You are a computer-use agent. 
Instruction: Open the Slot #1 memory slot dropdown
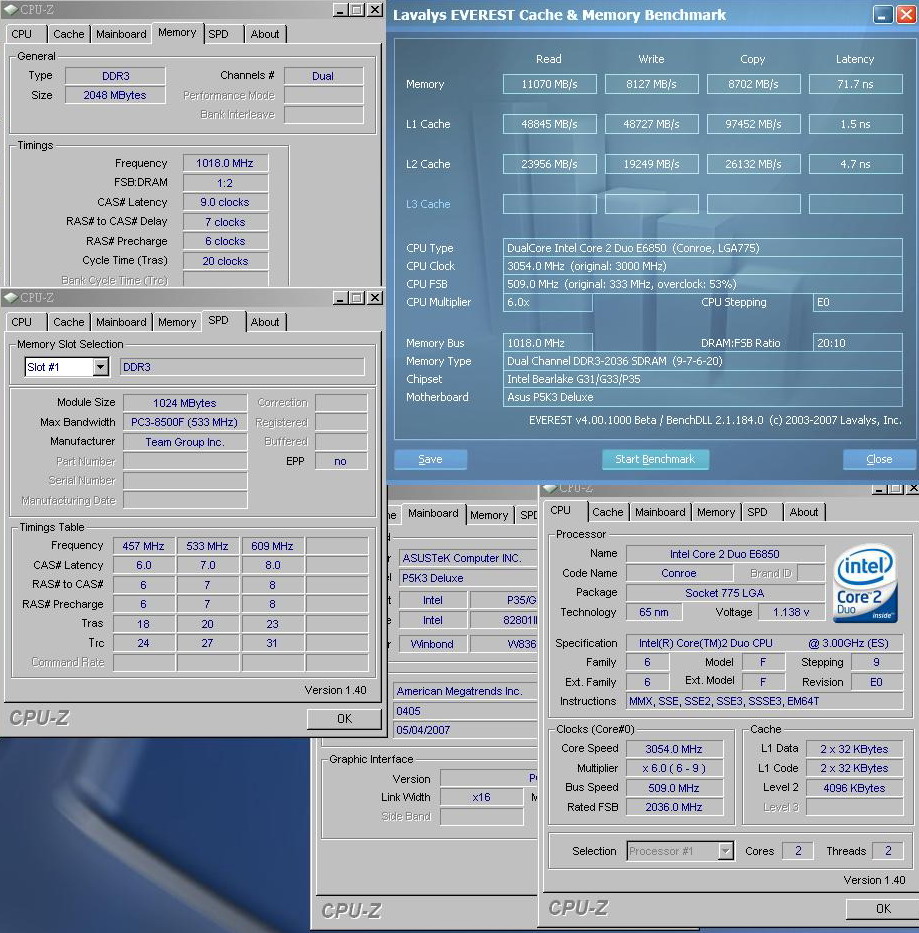(x=101, y=367)
